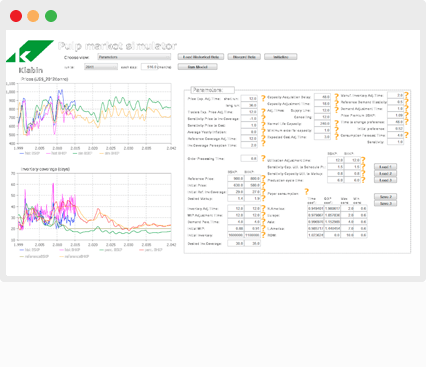
Task: Show help for Consumption Forecast Time
Action: click(406, 135)
